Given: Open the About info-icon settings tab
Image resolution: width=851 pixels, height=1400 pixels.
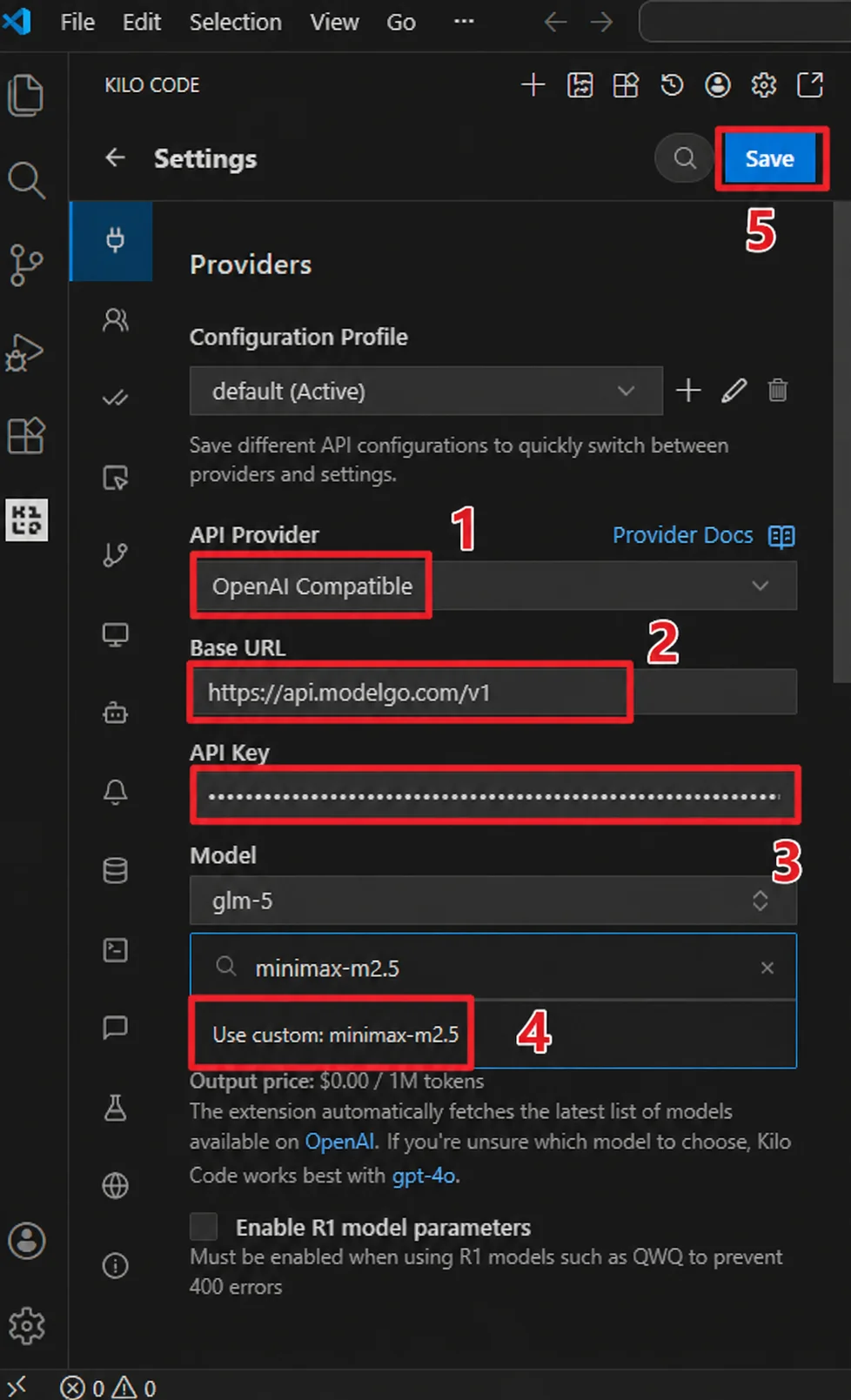Looking at the screenshot, I should click(x=115, y=1265).
